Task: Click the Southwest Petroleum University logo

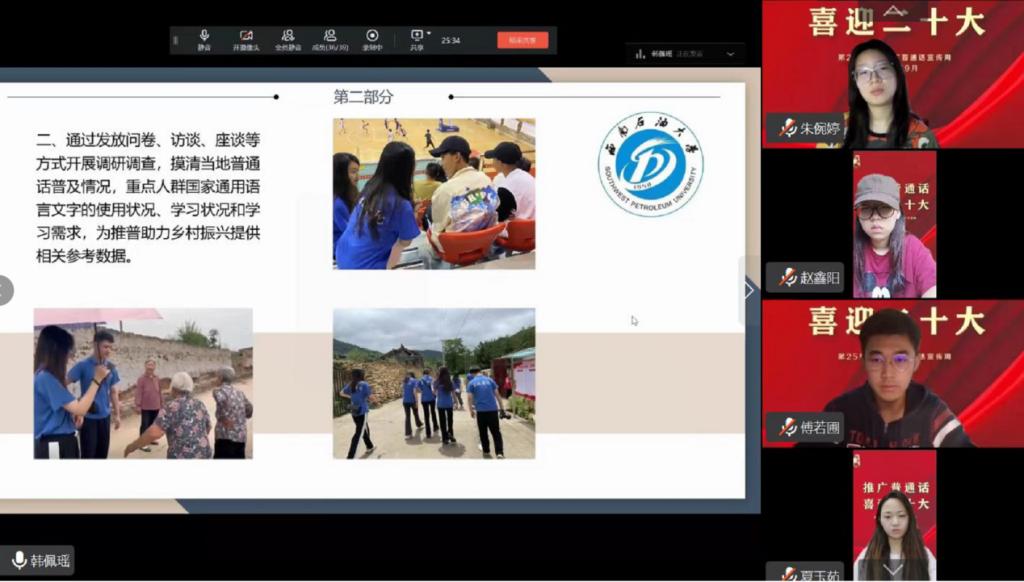Action: tap(651, 164)
